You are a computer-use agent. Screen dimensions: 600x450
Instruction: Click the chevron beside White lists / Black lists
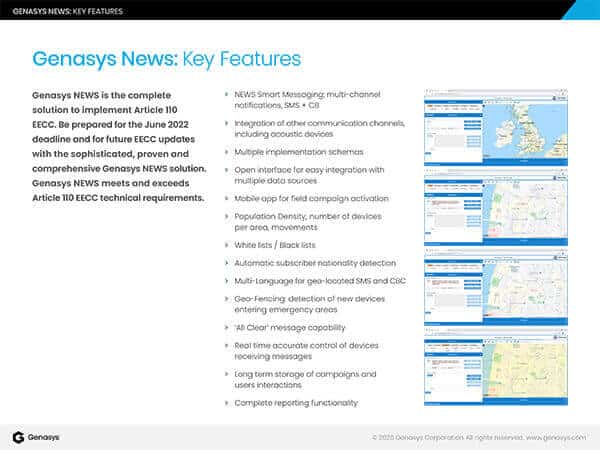(226, 244)
